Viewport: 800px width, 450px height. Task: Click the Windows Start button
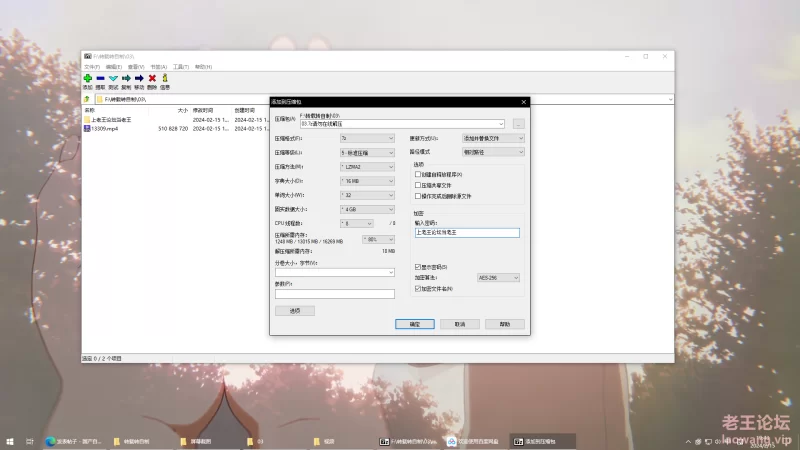10,441
